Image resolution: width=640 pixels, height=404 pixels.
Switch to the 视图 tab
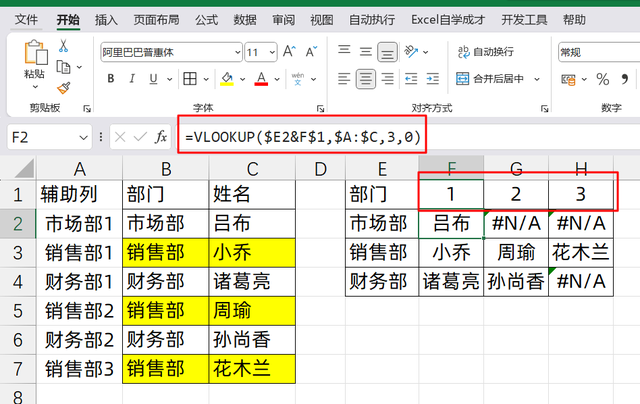(322, 20)
